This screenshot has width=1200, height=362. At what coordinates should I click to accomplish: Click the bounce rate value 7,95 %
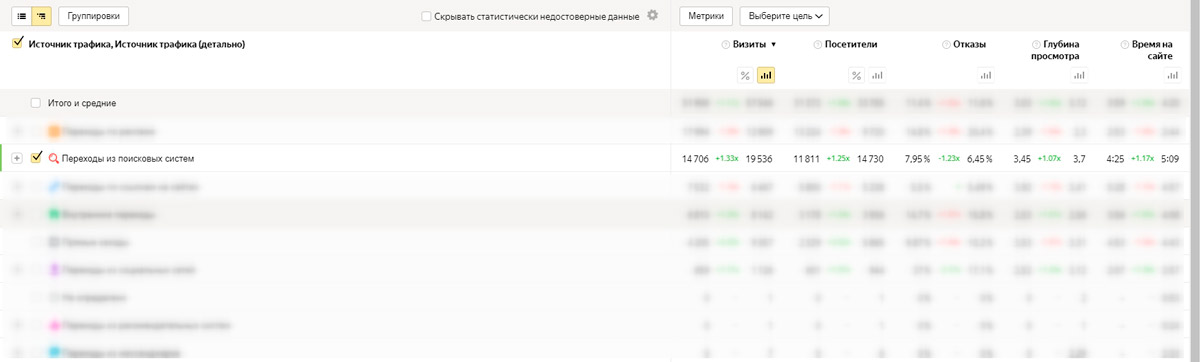(917, 158)
